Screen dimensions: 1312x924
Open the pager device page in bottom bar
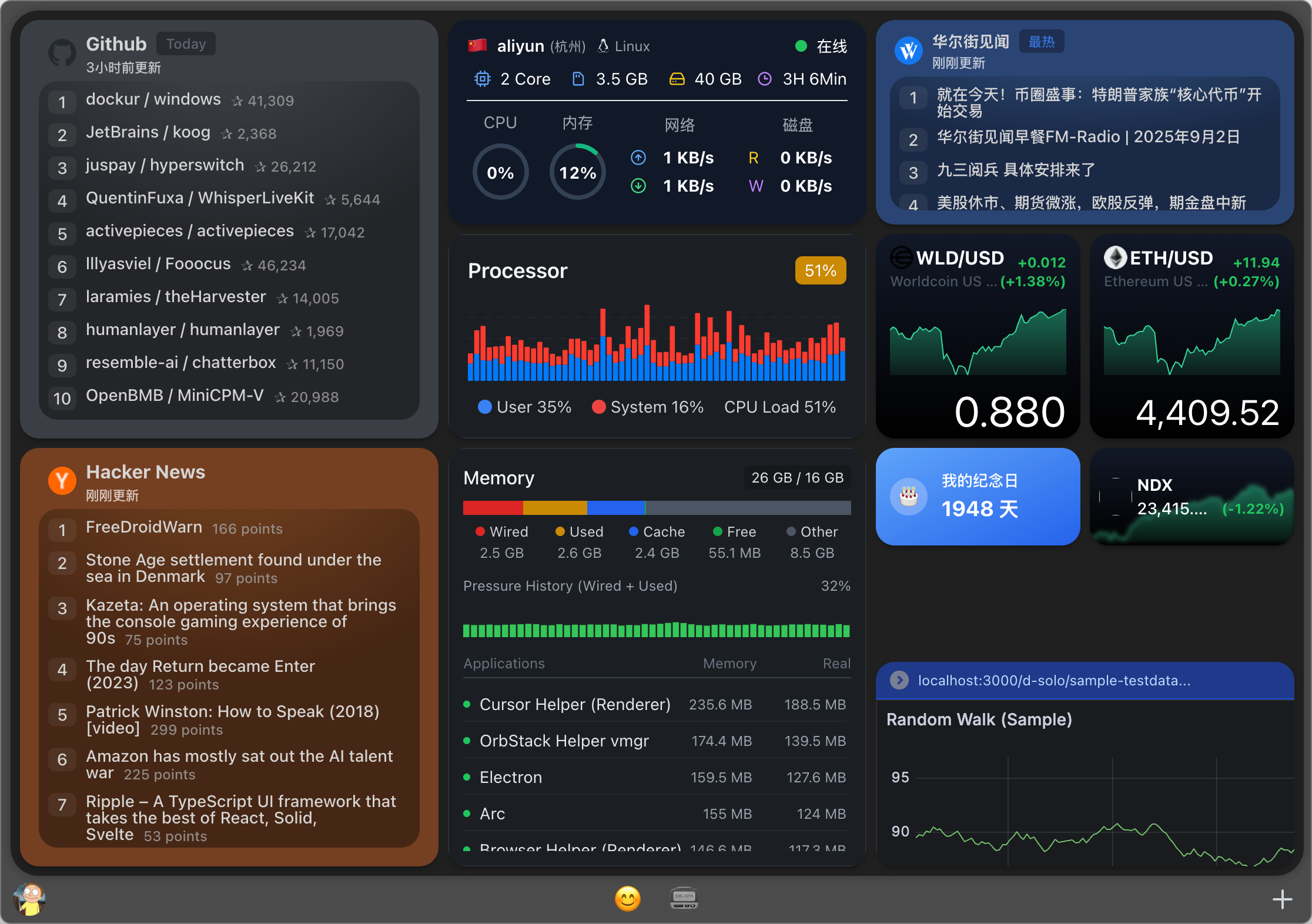[684, 898]
